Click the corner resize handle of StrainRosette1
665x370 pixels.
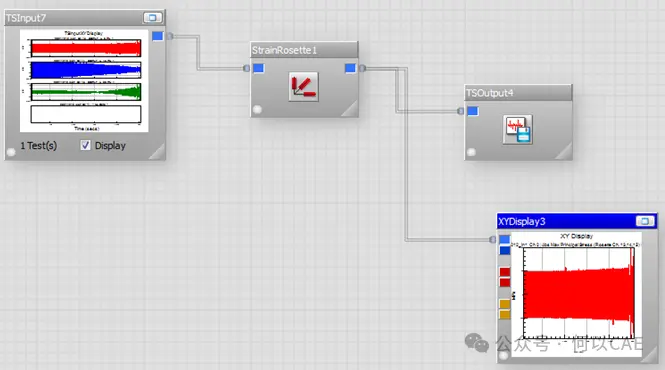click(x=350, y=109)
